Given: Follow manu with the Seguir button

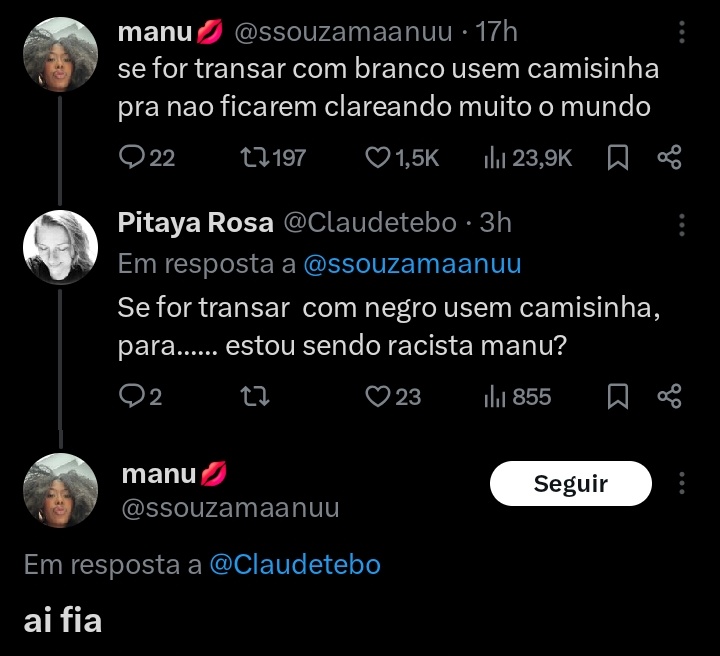Looking at the screenshot, I should pos(571,483).
